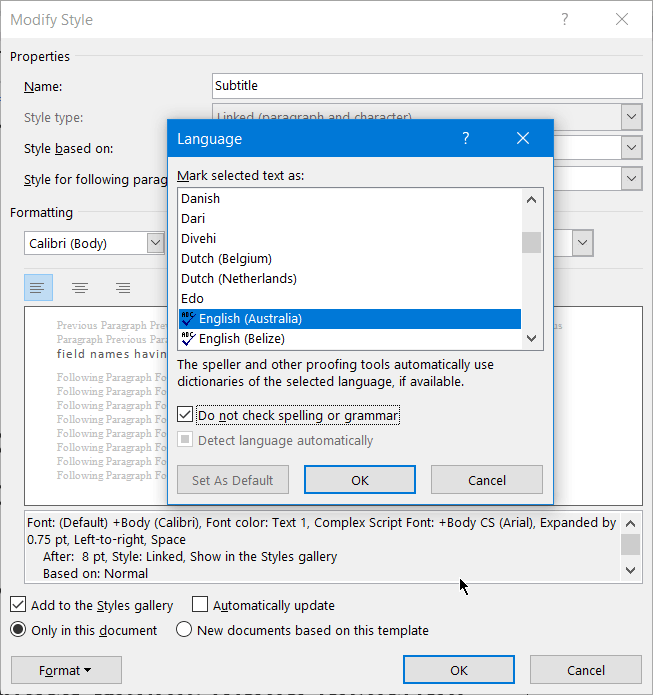653x695 pixels.
Task: Click the Language dialog help question mark
Action: (x=465, y=138)
